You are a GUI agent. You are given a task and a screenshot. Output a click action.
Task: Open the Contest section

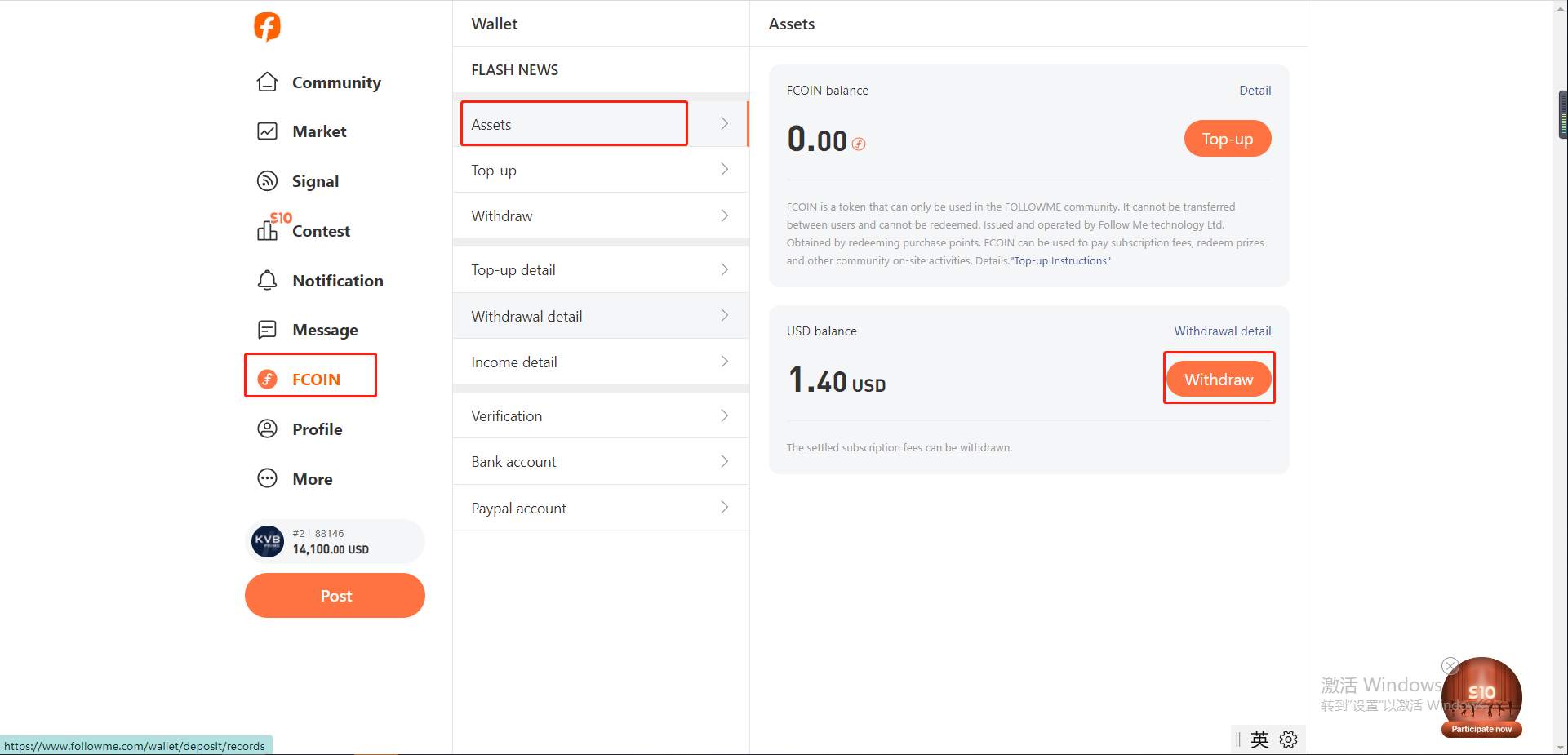pyautogui.click(x=321, y=231)
